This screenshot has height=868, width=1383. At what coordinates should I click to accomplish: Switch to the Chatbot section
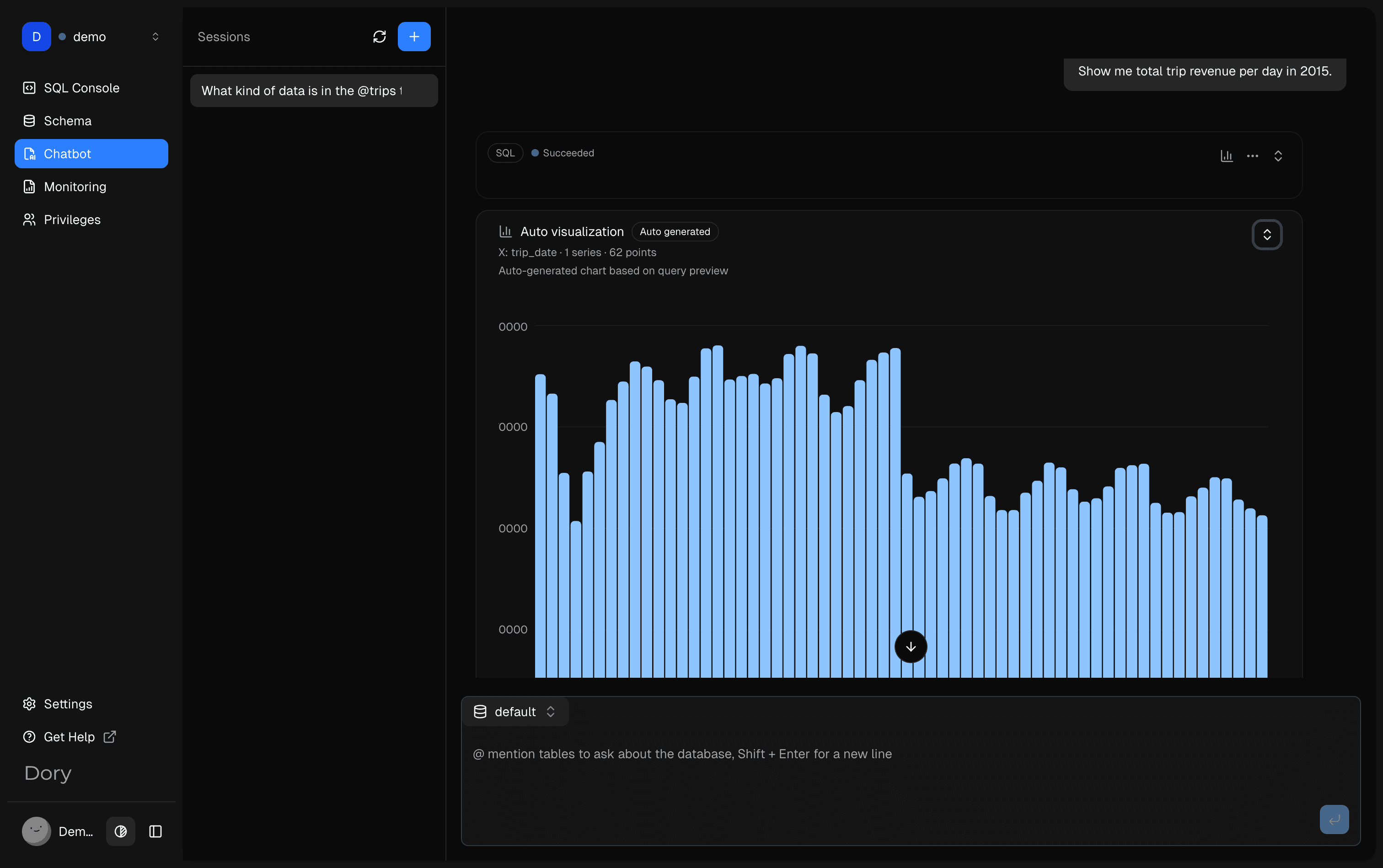coord(67,153)
